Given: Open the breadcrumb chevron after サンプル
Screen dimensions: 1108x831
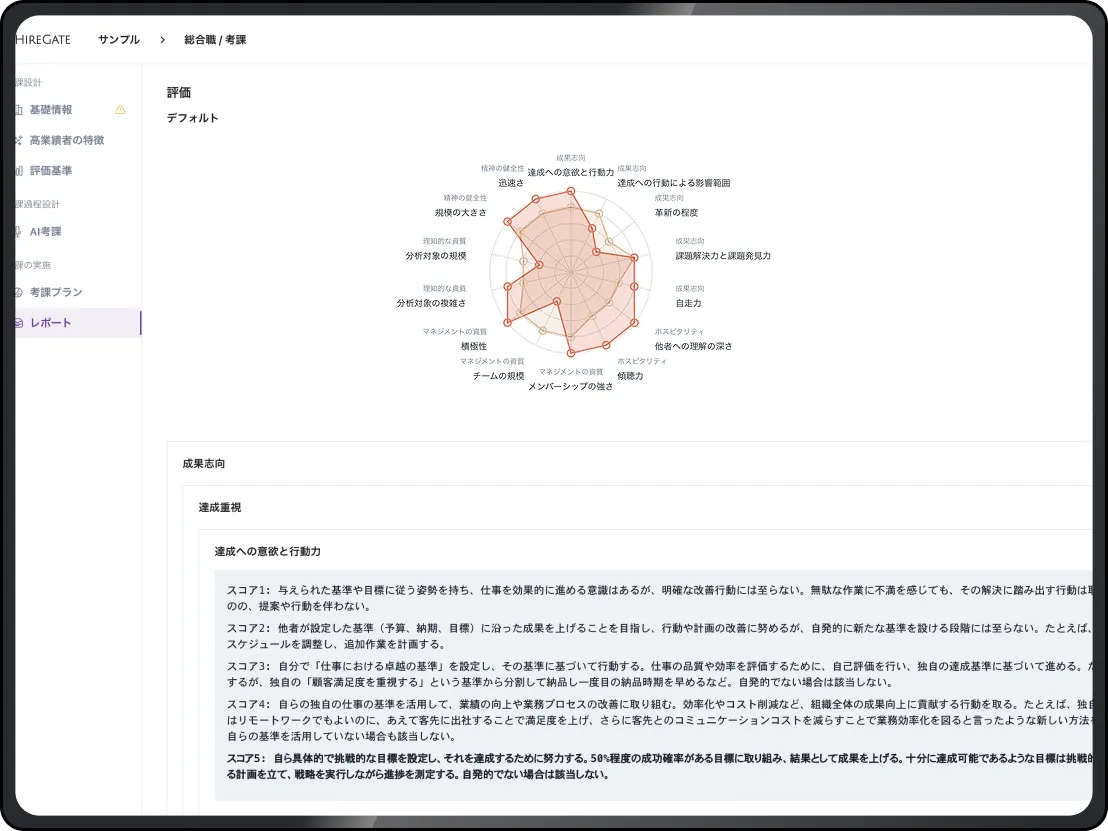Looking at the screenshot, I should tap(161, 39).
